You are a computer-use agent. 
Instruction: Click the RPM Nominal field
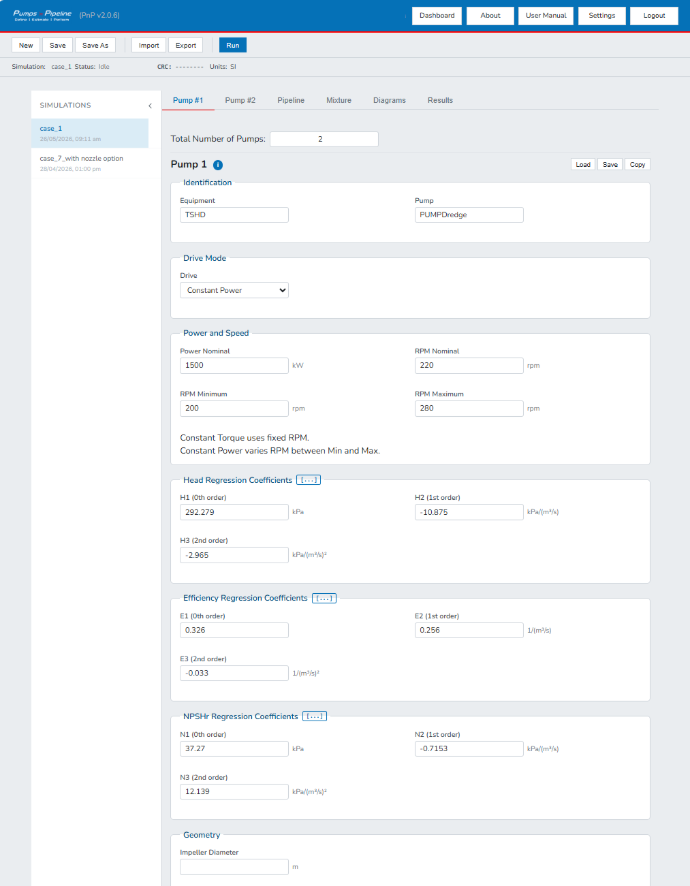pos(468,366)
